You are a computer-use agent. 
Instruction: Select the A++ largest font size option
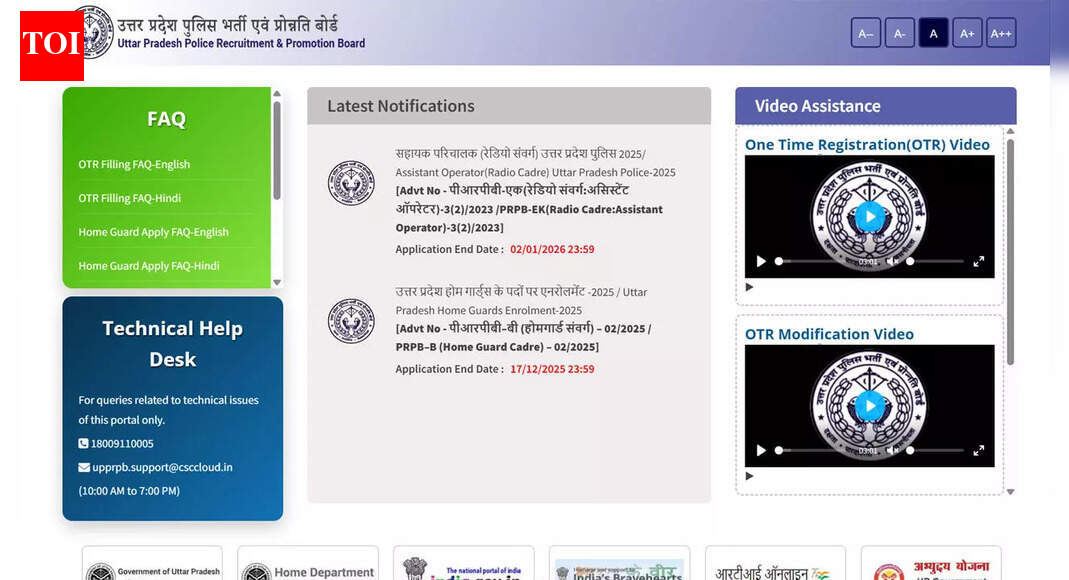(1001, 32)
